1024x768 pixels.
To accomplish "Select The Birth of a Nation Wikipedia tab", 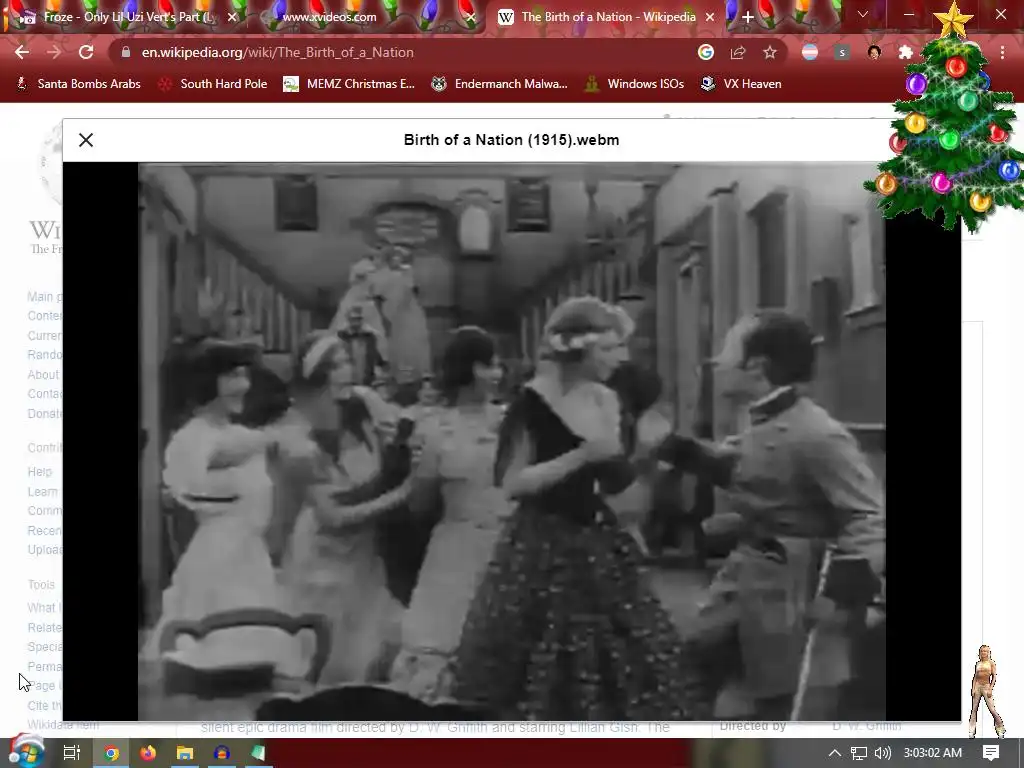I will pyautogui.click(x=605, y=17).
